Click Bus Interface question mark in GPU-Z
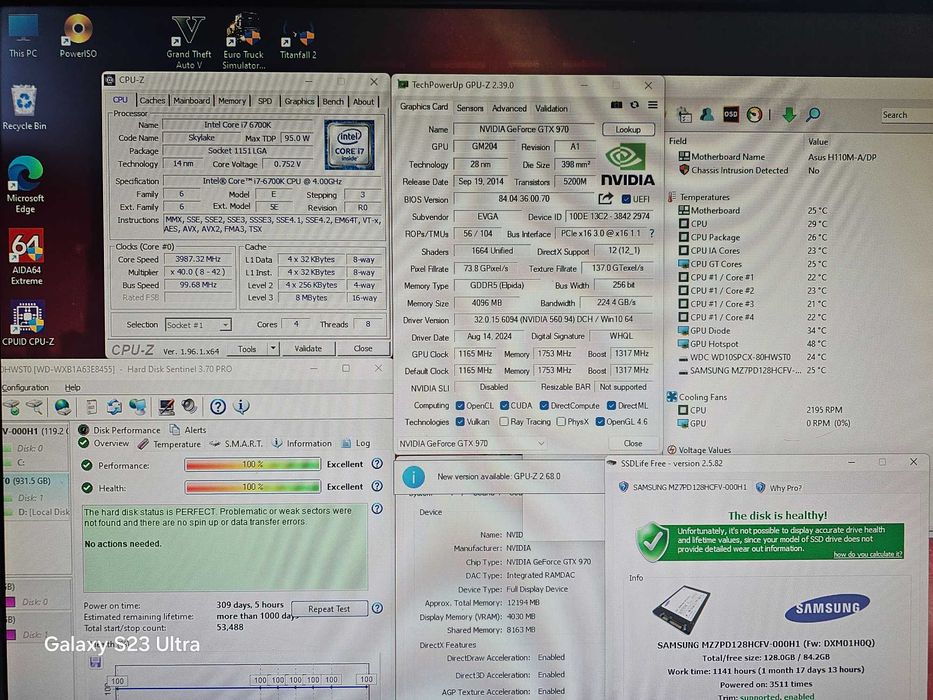 [x=652, y=233]
